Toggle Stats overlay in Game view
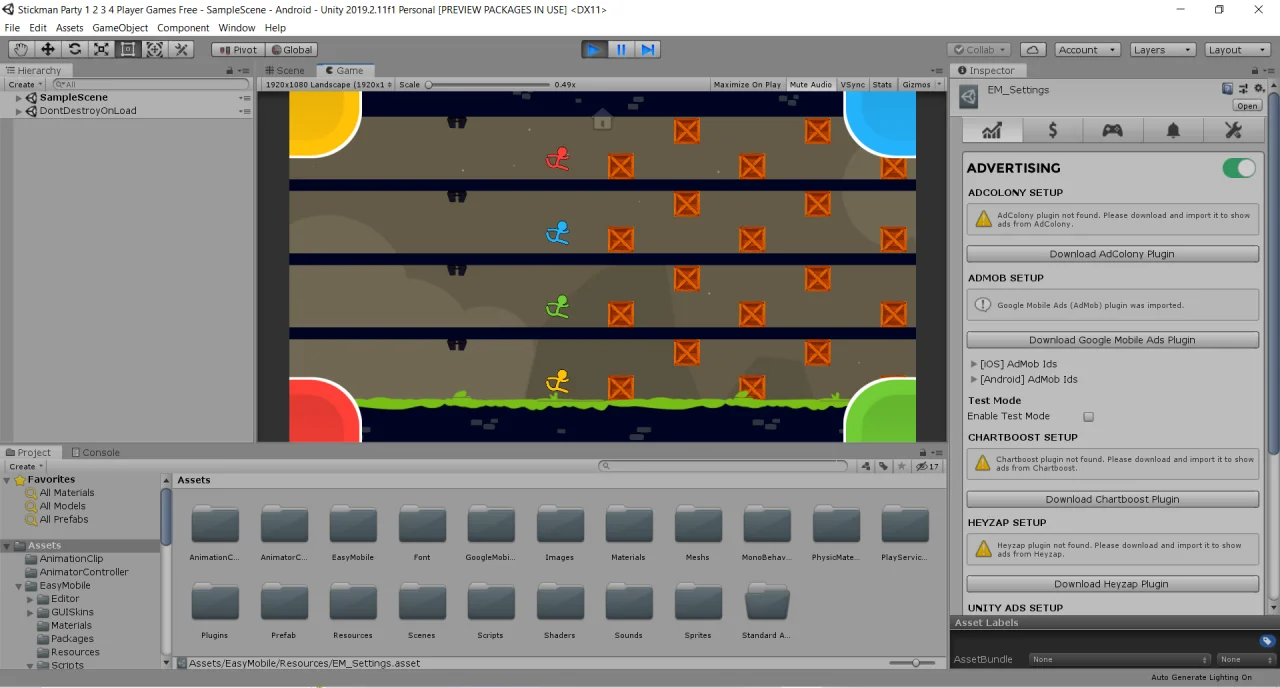The width and height of the screenshot is (1280, 688). (x=882, y=85)
